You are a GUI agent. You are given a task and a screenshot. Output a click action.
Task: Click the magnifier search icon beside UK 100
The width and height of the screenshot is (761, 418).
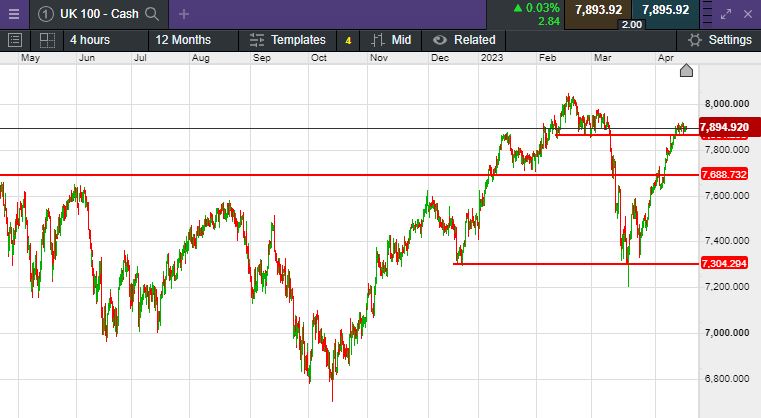(152, 14)
